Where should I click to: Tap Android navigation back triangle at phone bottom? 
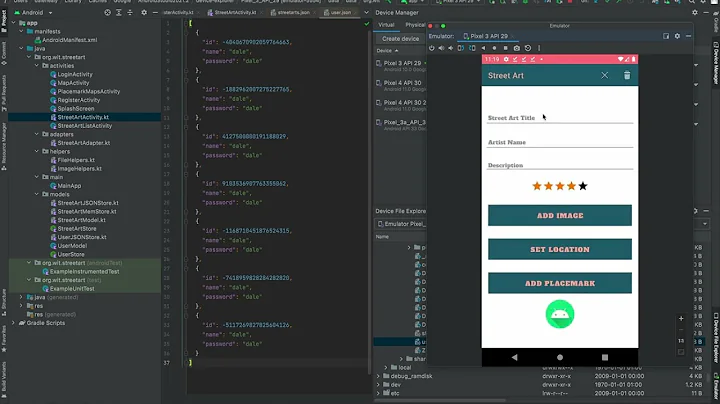(514, 357)
